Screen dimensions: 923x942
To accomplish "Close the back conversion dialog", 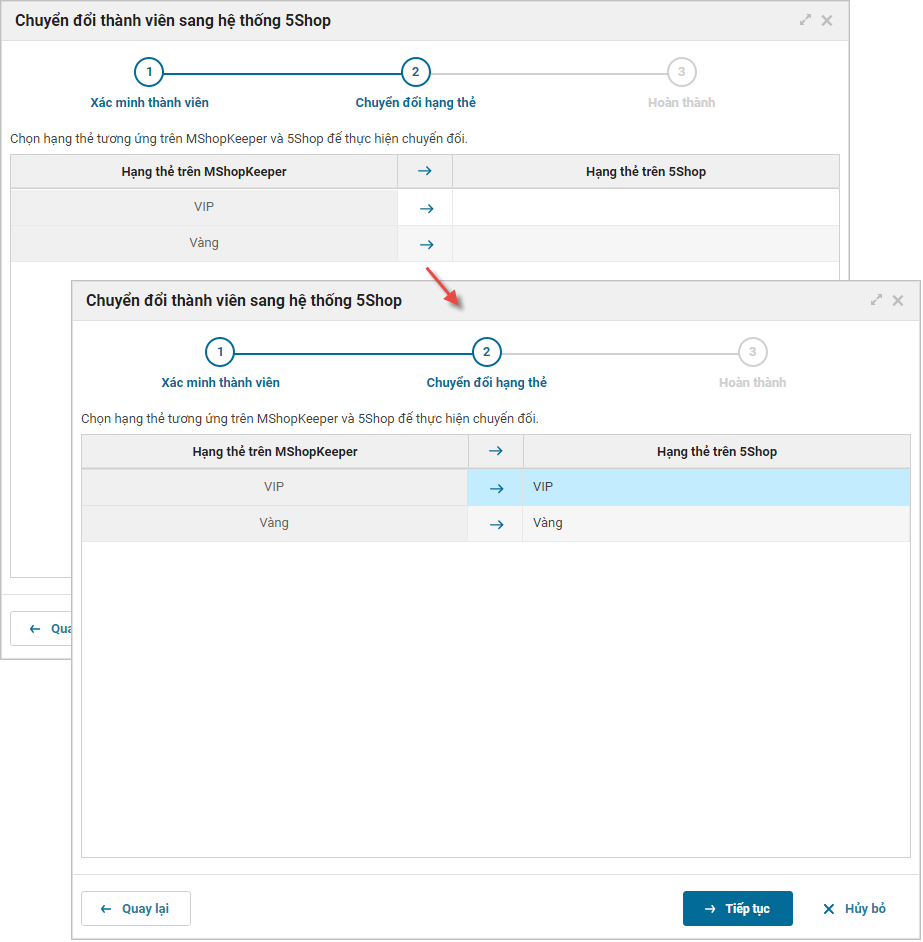I will coord(827,20).
